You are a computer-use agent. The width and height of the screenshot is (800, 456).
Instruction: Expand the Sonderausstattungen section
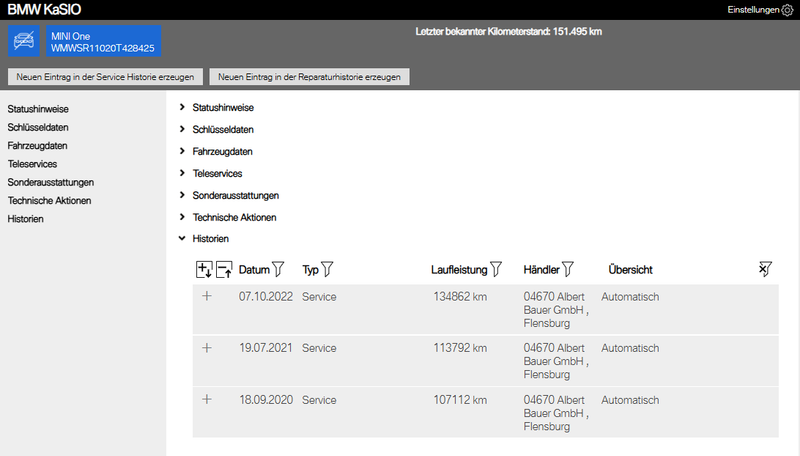tap(182, 195)
